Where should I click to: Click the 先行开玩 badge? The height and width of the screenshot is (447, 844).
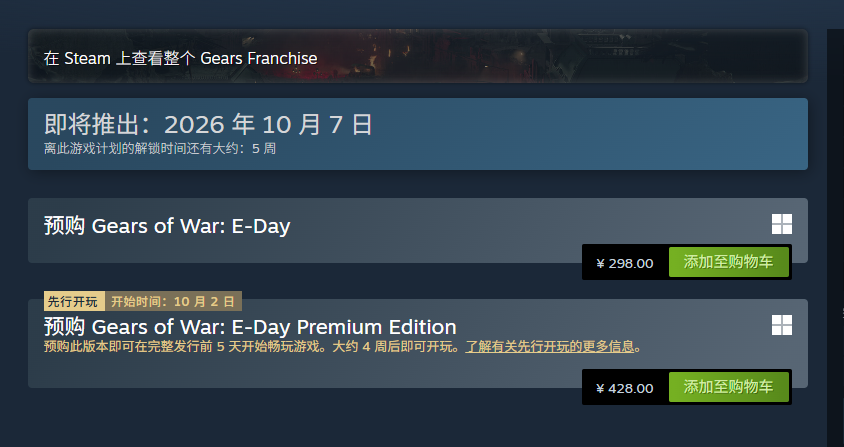coord(74,301)
